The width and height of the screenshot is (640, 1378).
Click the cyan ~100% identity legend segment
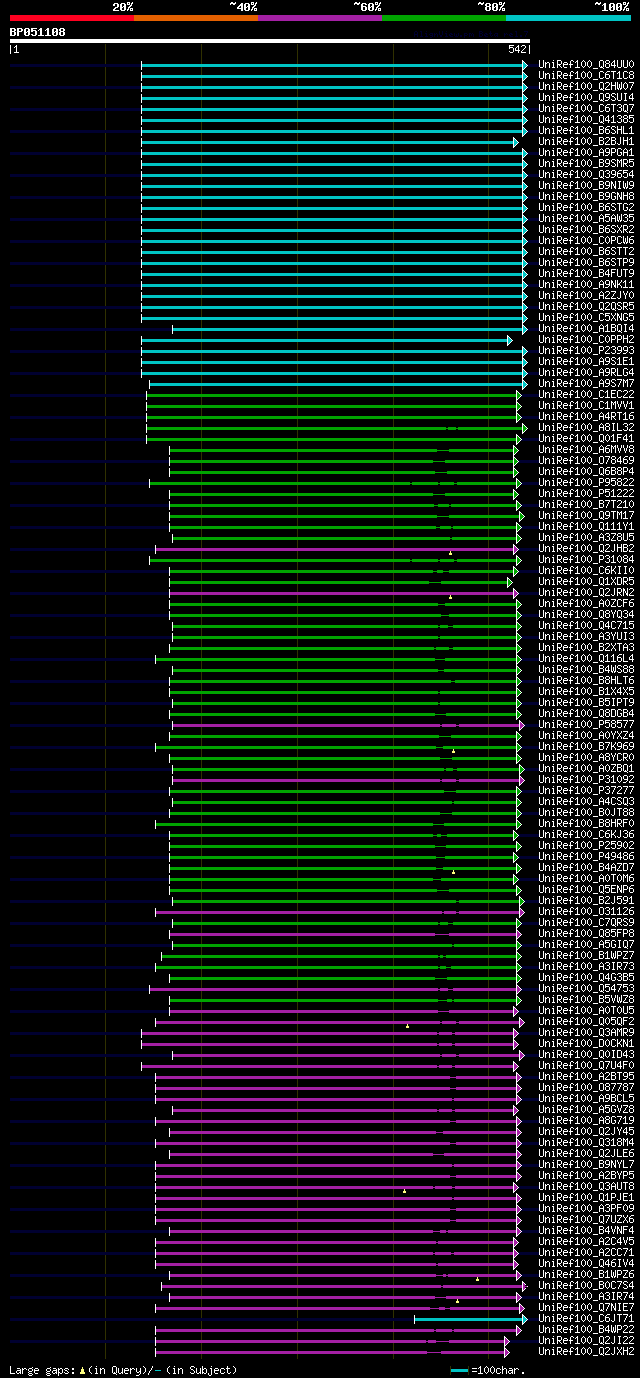pyautogui.click(x=568, y=18)
